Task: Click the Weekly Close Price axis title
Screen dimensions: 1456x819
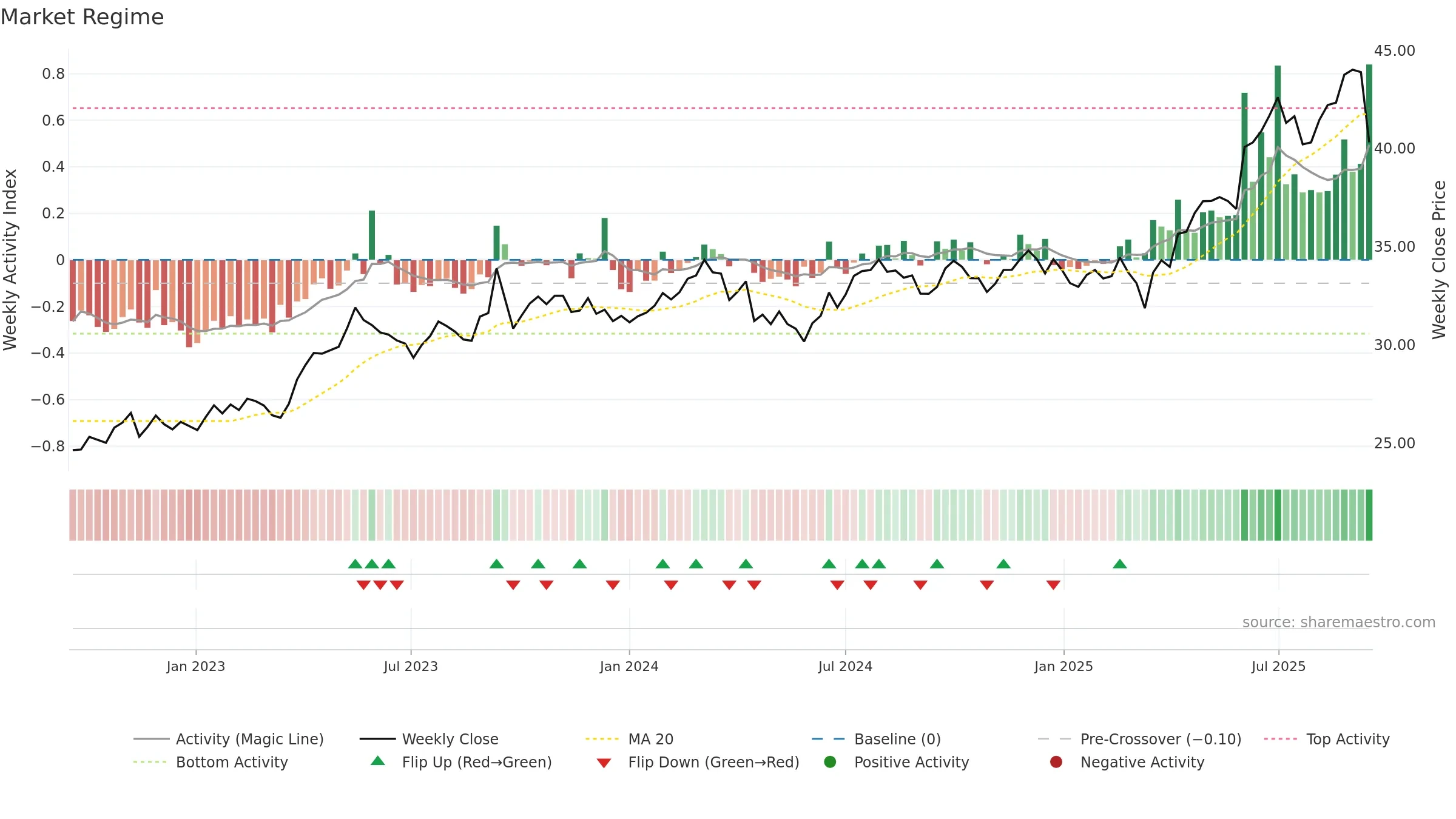Action: tap(1439, 260)
